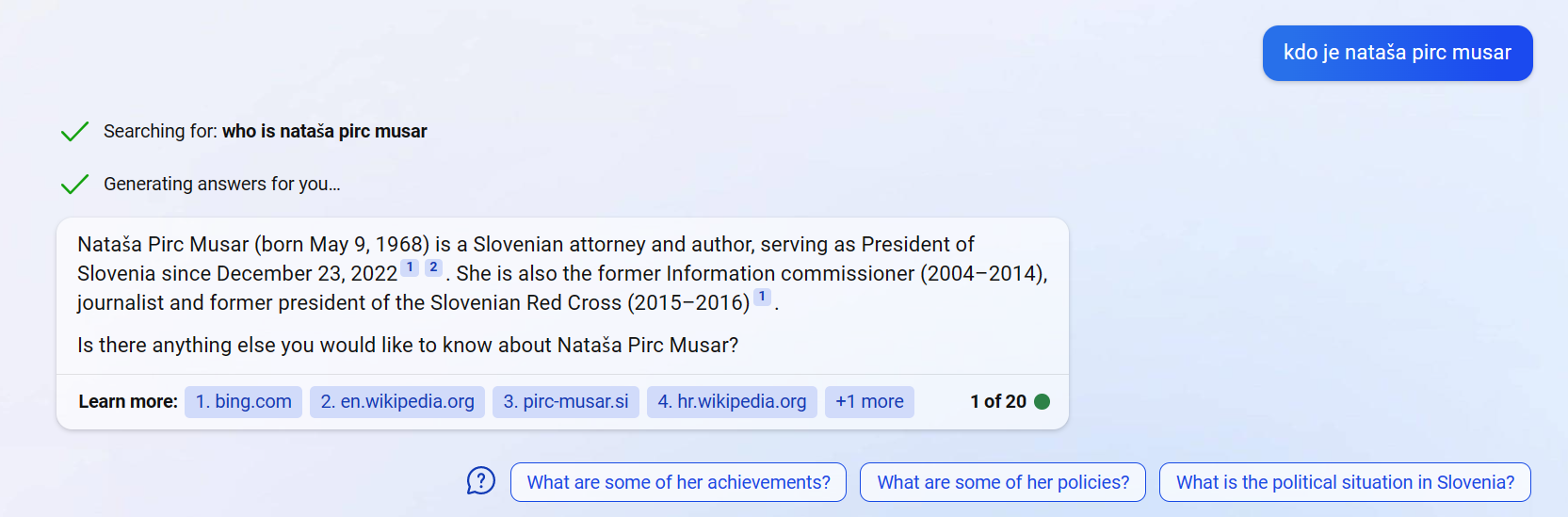Open the hr.wikipedia.org source link

[x=732, y=401]
